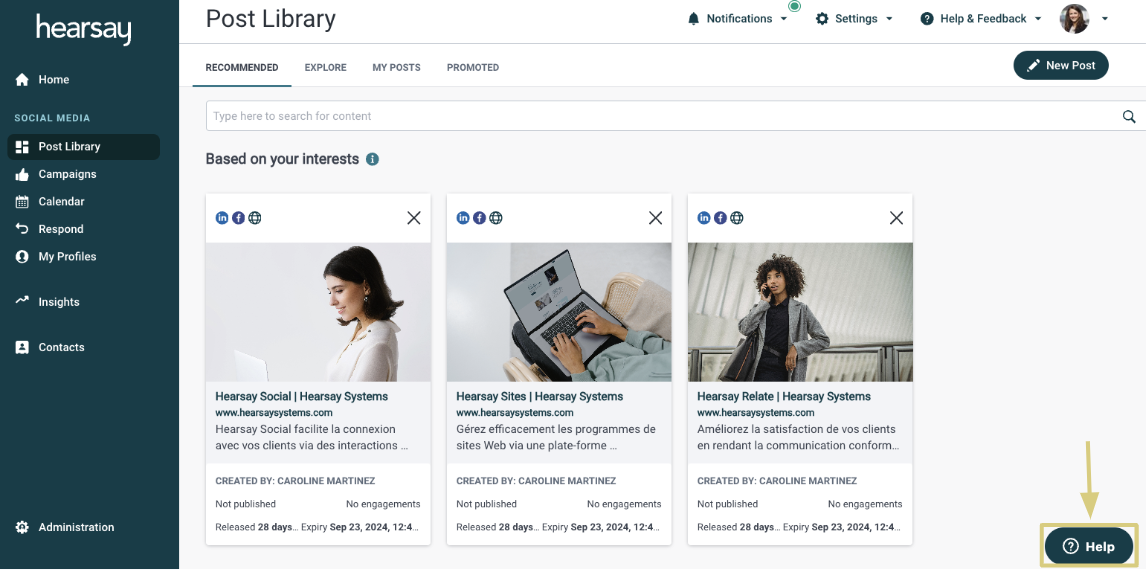
Task: Click Facebook icon on Hearsay Social card
Action: pos(238,218)
